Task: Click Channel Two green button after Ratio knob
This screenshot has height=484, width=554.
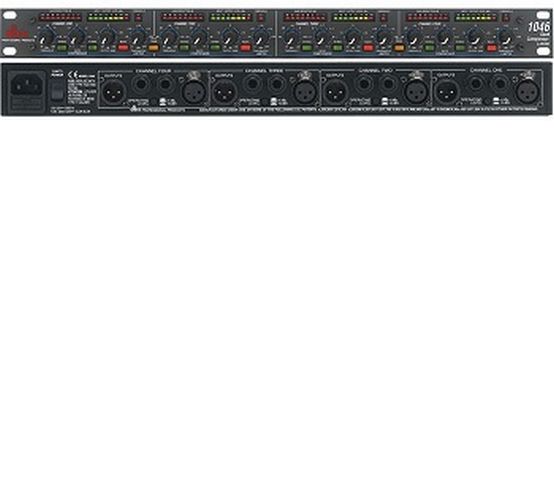Action: pyautogui.click(x=215, y=47)
